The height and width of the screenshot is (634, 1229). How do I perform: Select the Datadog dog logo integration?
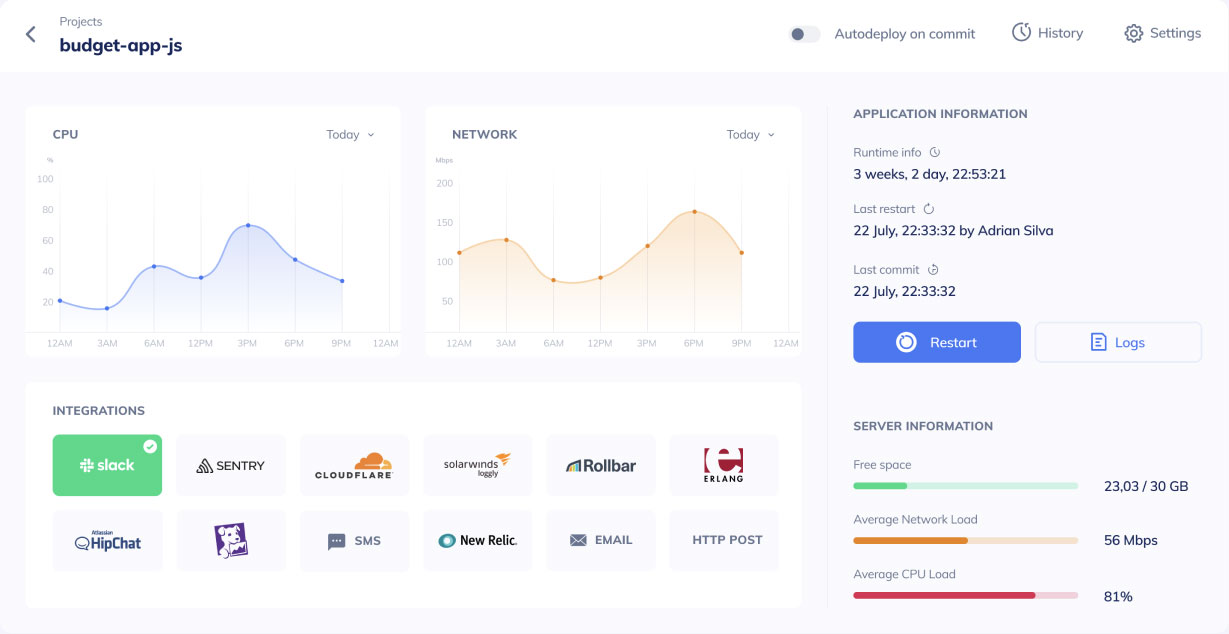pyautogui.click(x=231, y=541)
